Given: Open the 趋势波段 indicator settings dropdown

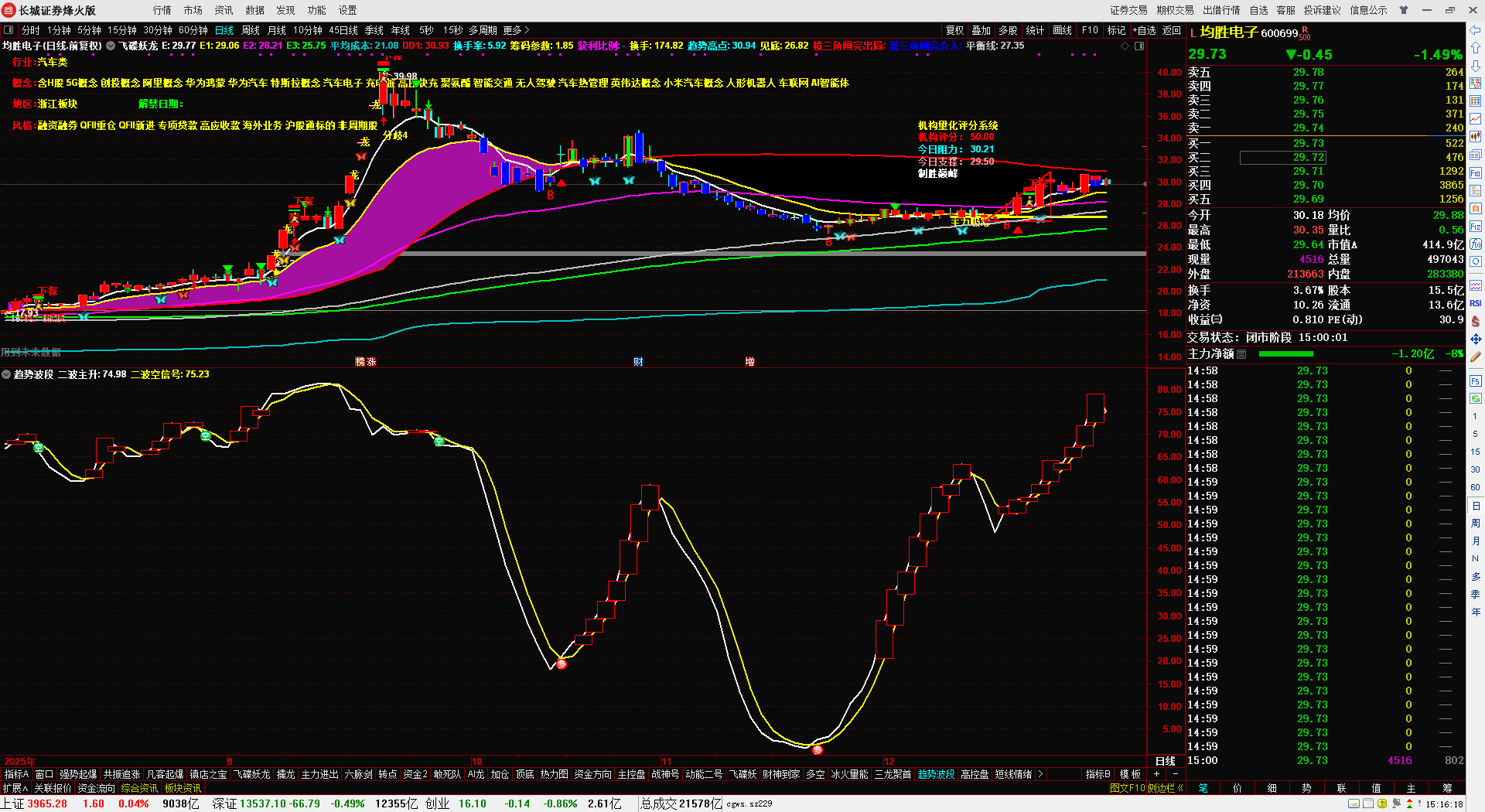Looking at the screenshot, I should pos(6,374).
